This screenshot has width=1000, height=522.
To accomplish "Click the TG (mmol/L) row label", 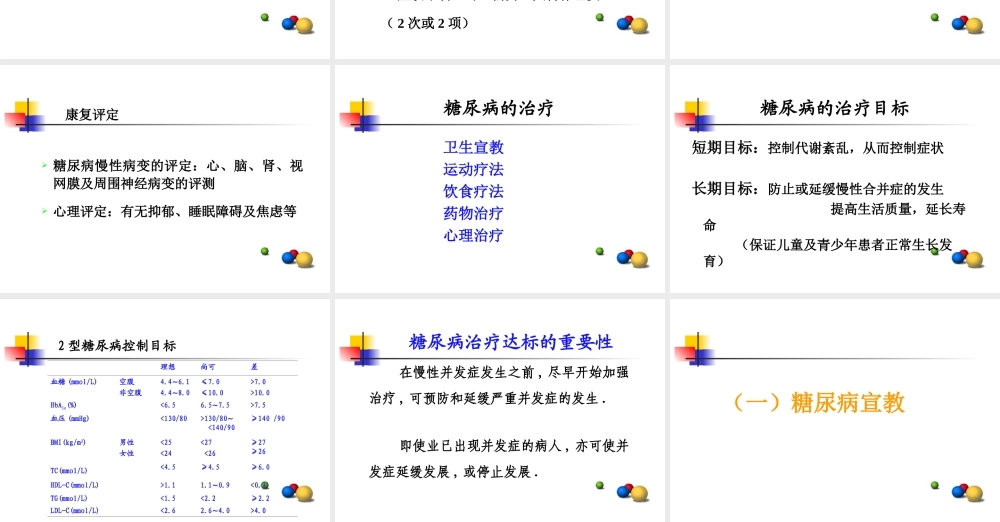I will pos(68,498).
